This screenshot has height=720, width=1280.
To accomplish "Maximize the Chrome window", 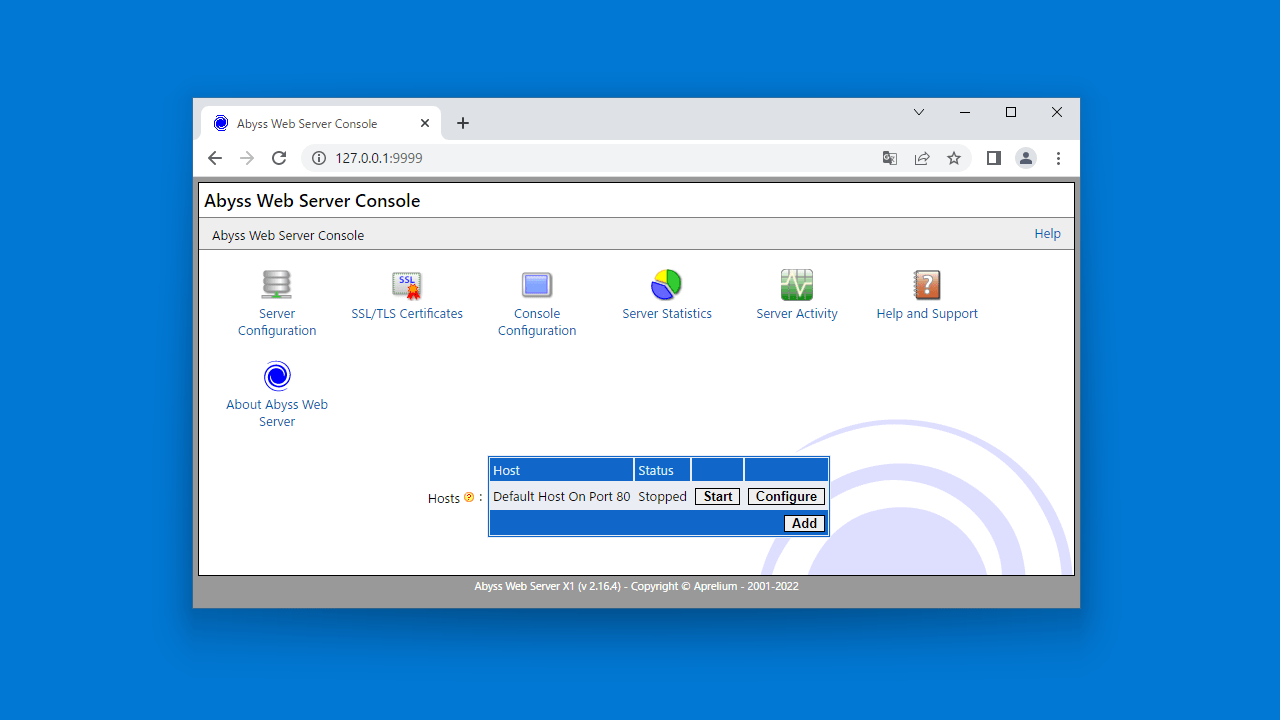I will coord(1011,112).
